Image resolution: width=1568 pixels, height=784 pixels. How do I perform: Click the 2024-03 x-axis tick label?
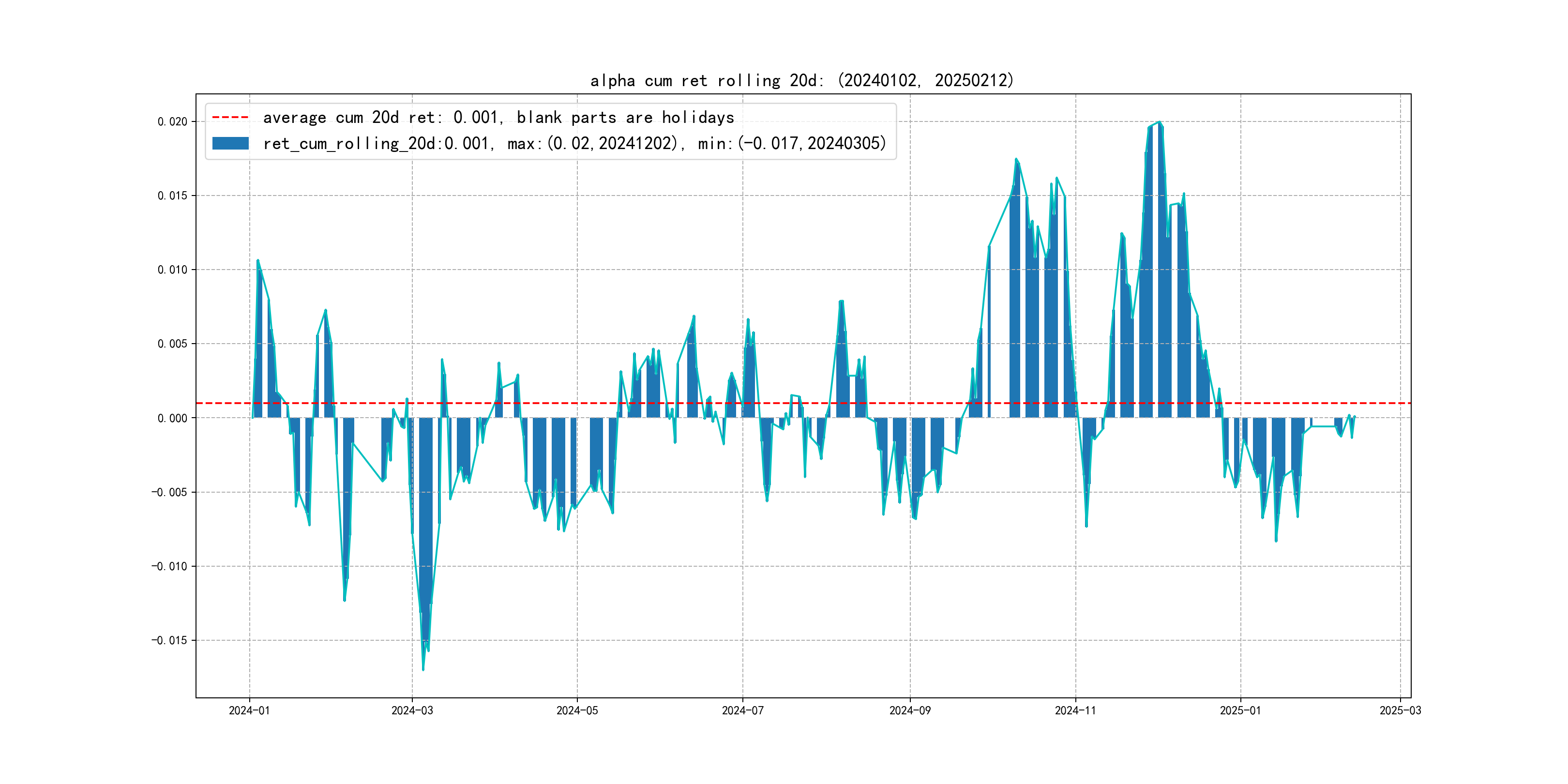412,710
